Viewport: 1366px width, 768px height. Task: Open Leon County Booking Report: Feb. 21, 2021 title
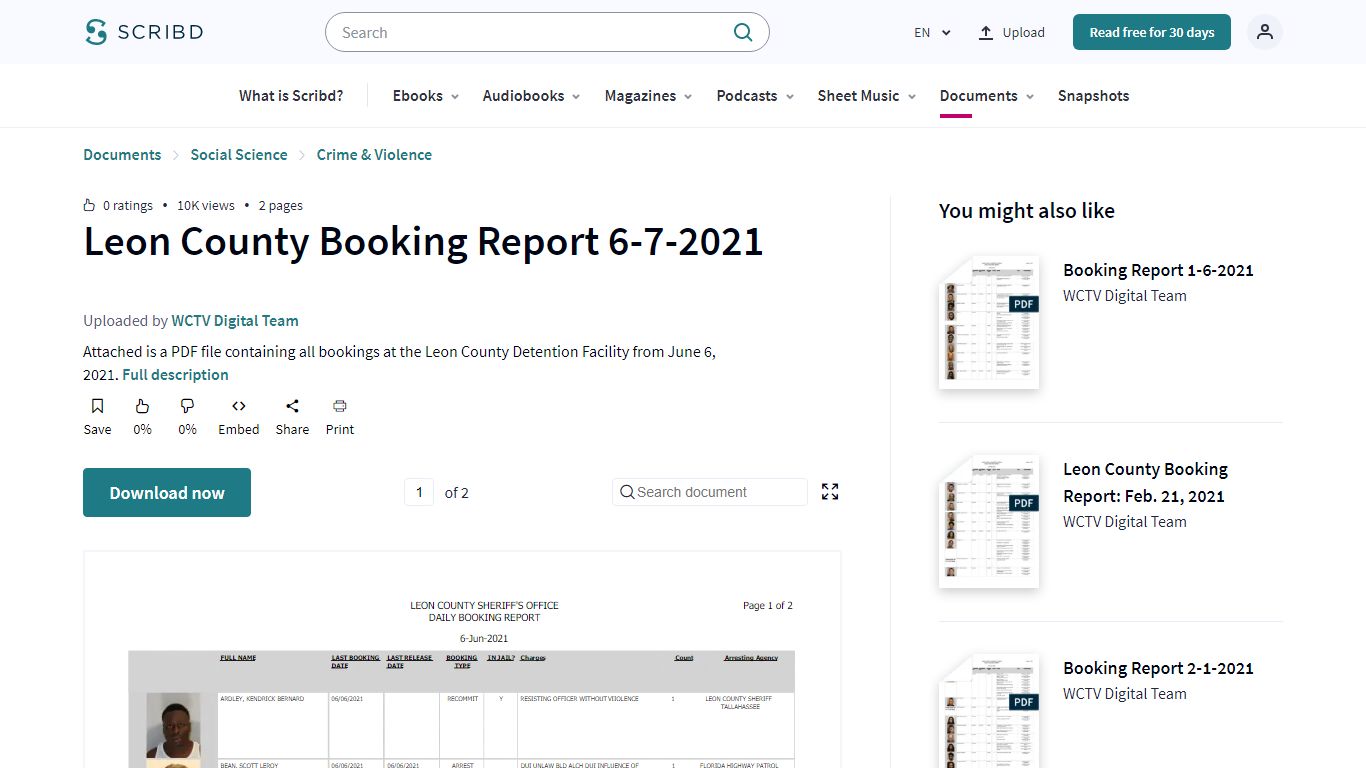click(x=1145, y=482)
